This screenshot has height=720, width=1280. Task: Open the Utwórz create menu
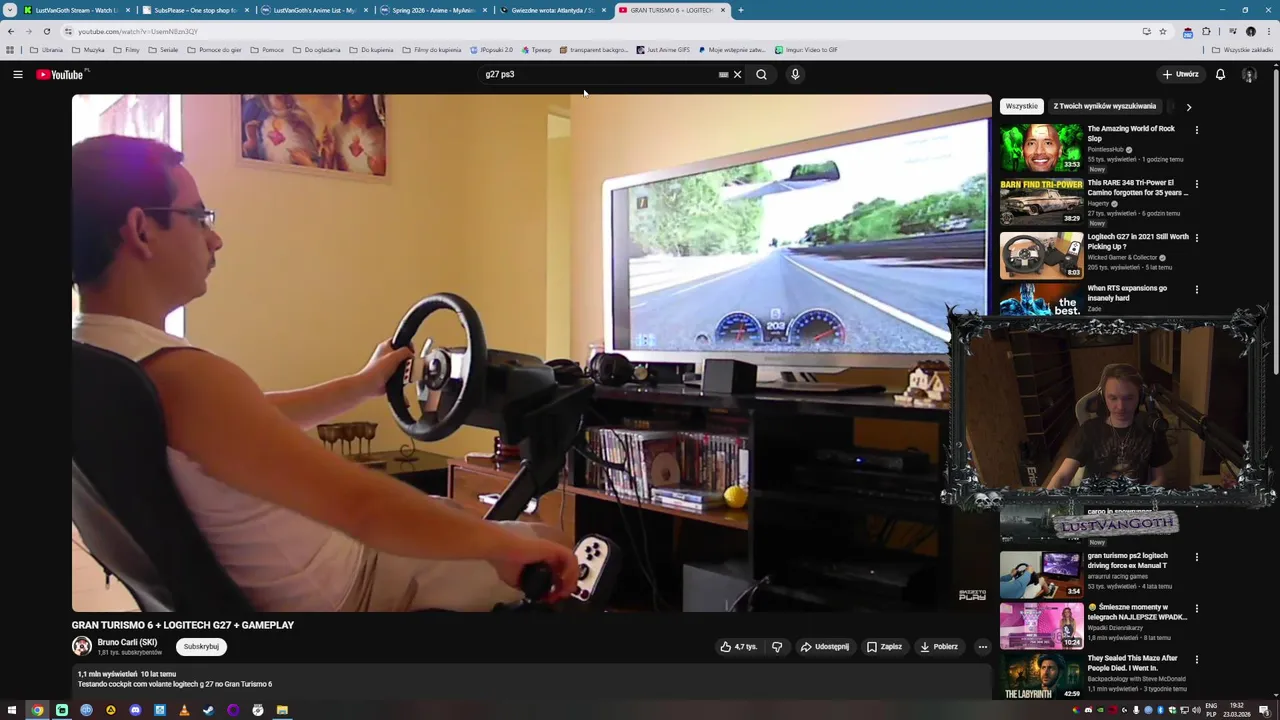(1180, 74)
